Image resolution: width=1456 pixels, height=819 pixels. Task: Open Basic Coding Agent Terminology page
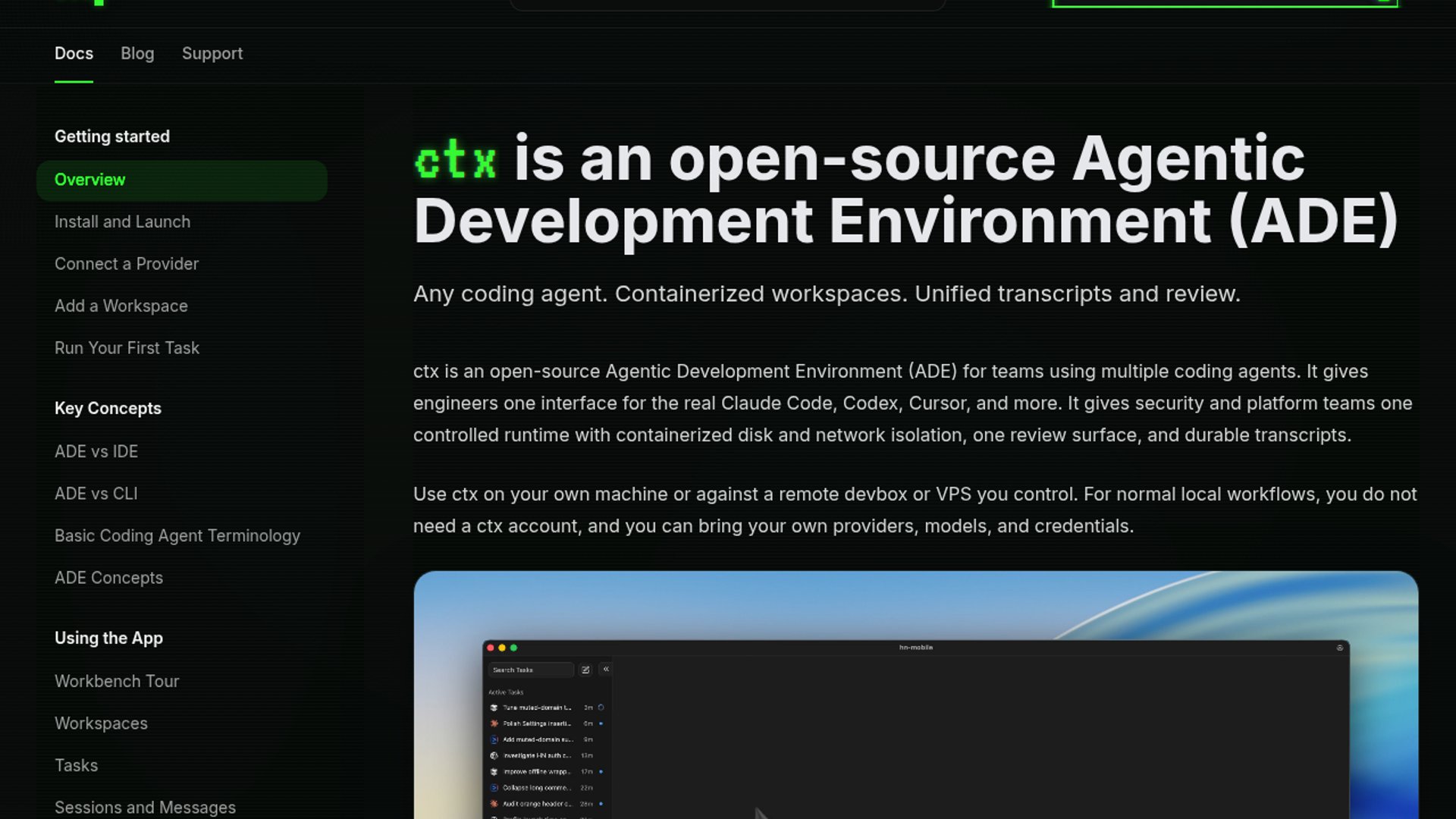point(177,536)
